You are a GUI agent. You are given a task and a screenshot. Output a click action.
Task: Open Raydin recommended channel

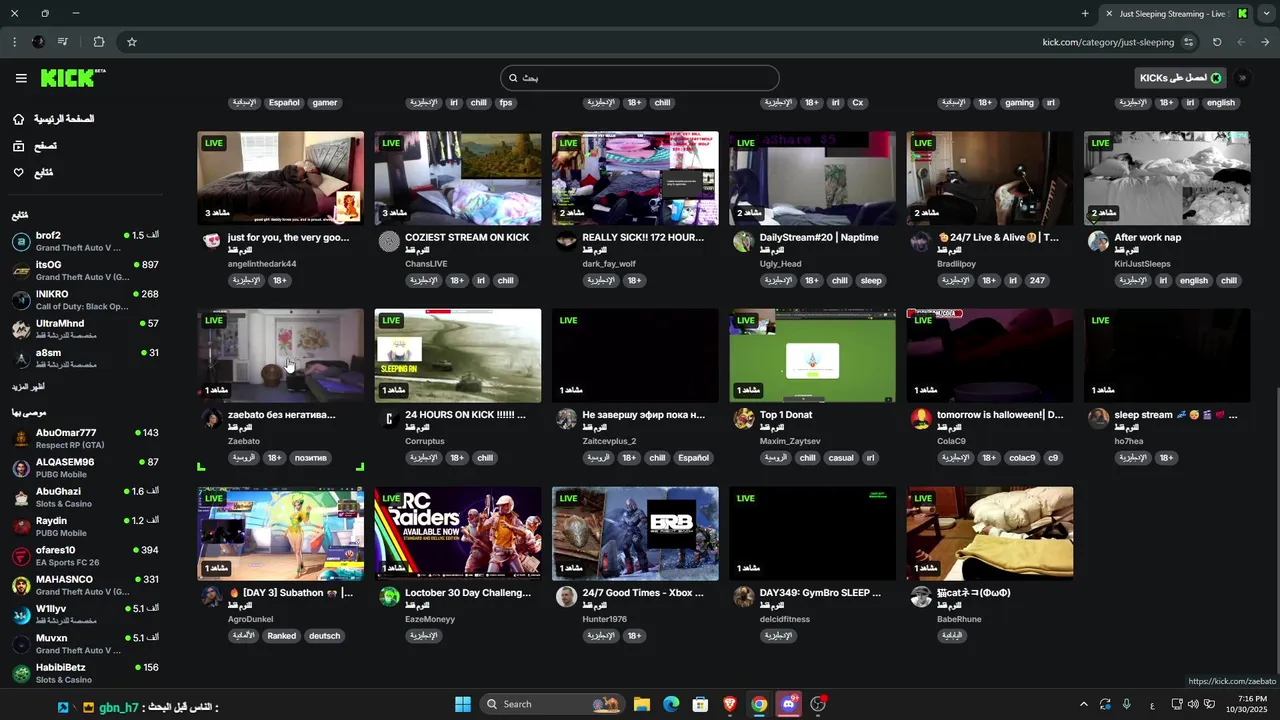[85, 526]
